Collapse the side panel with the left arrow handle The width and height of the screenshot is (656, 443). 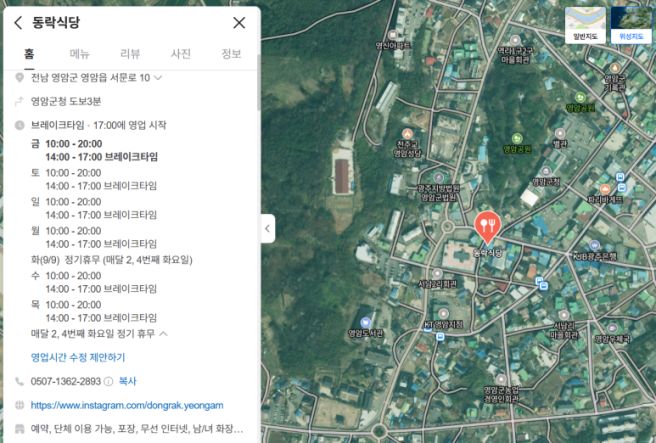(268, 228)
